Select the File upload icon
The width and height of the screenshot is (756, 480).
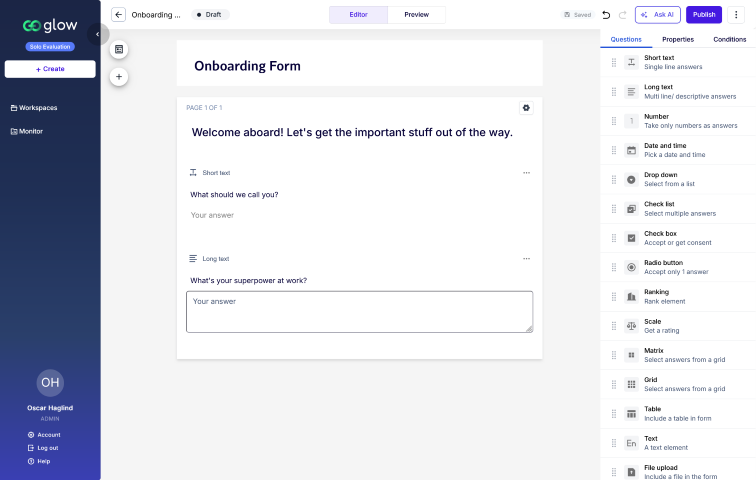click(631, 472)
